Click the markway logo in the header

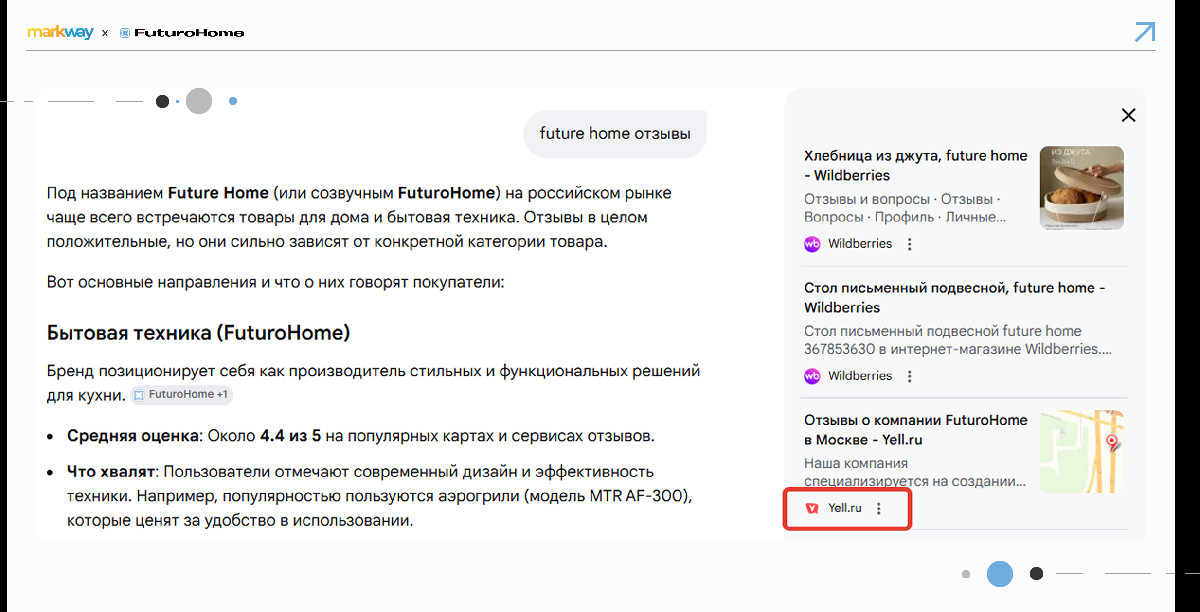tap(60, 33)
